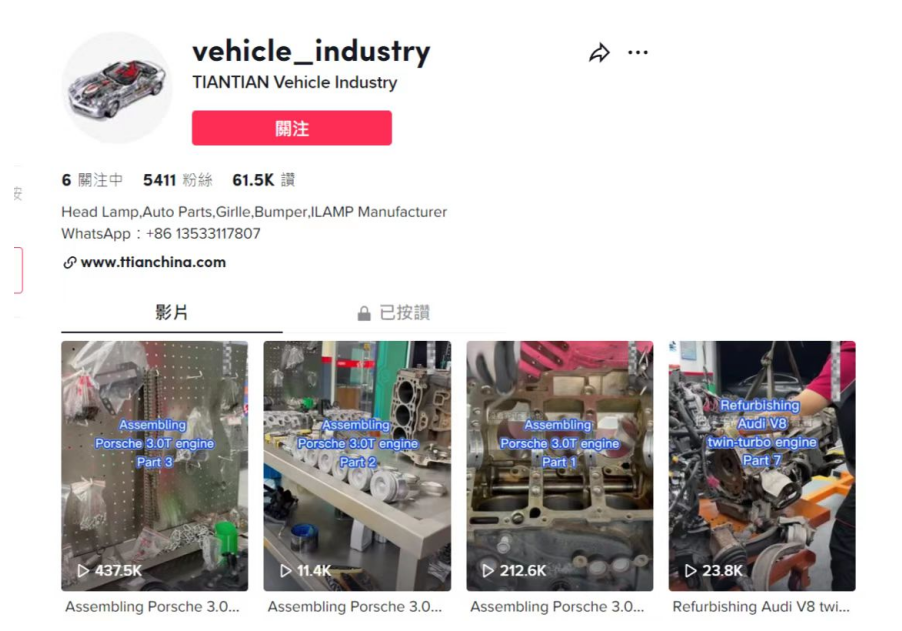
Task: Click the link icon beside www.ttianchina.com
Action: [x=70, y=263]
